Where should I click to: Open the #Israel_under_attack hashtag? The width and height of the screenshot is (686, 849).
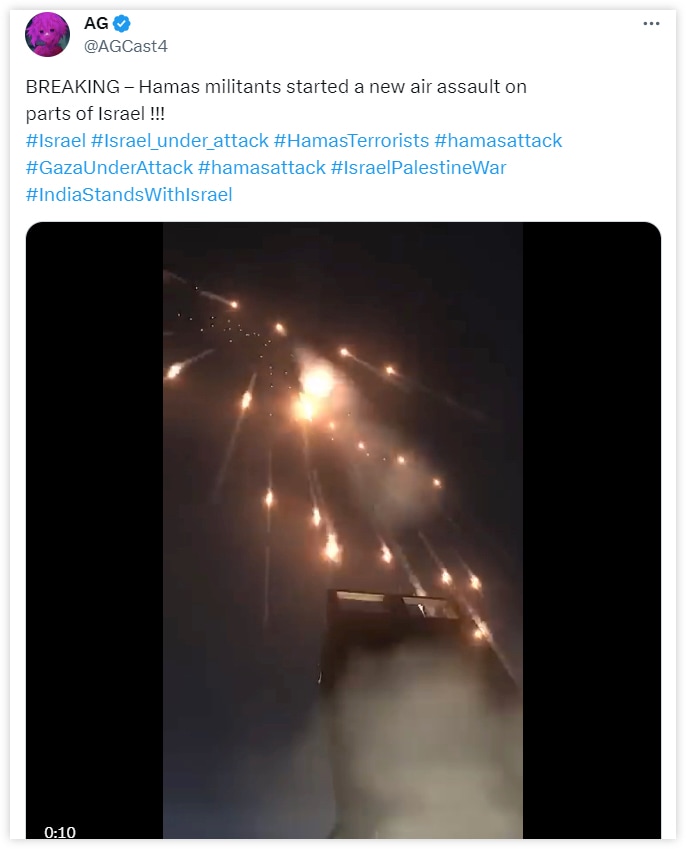tap(180, 141)
